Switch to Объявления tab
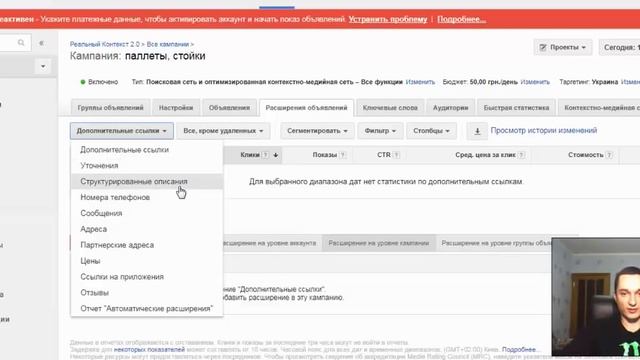Viewport: 640px width, 360px height. tap(229, 108)
